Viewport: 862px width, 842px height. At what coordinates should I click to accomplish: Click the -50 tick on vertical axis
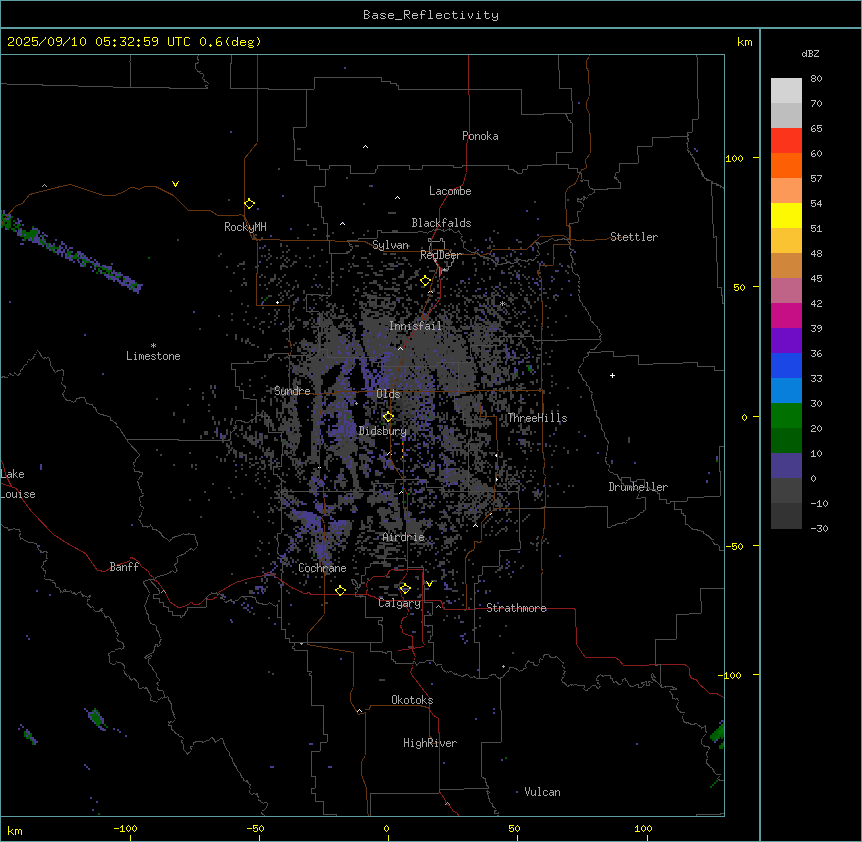click(x=734, y=546)
